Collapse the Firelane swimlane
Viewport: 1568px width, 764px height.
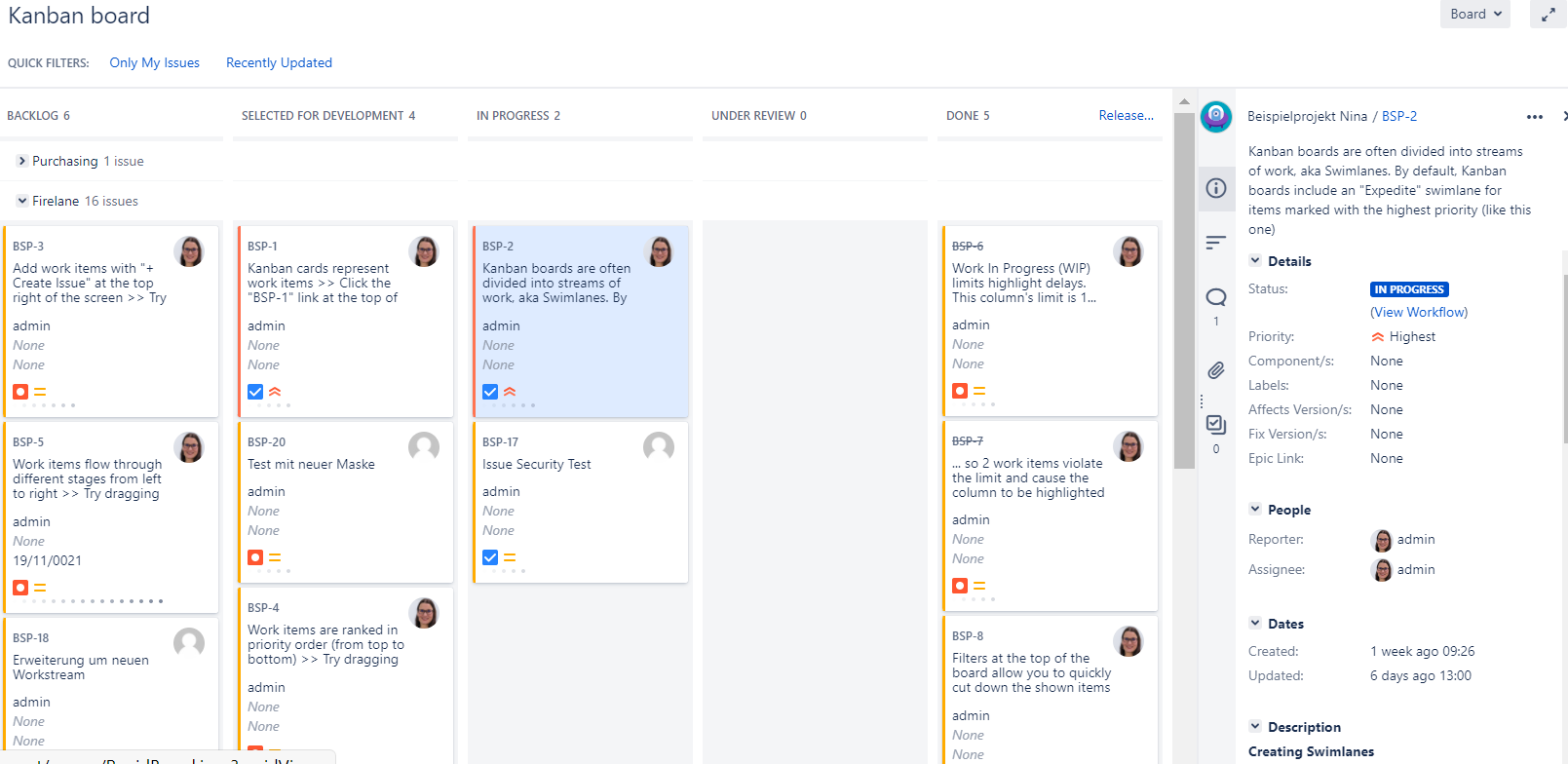coord(22,201)
